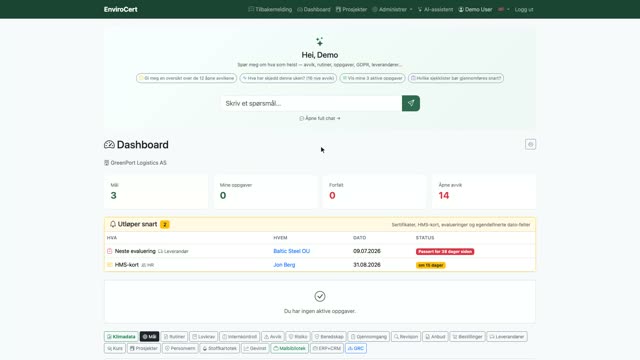Open the Gjennomgang module
This screenshot has width=640, height=360.
point(369,337)
